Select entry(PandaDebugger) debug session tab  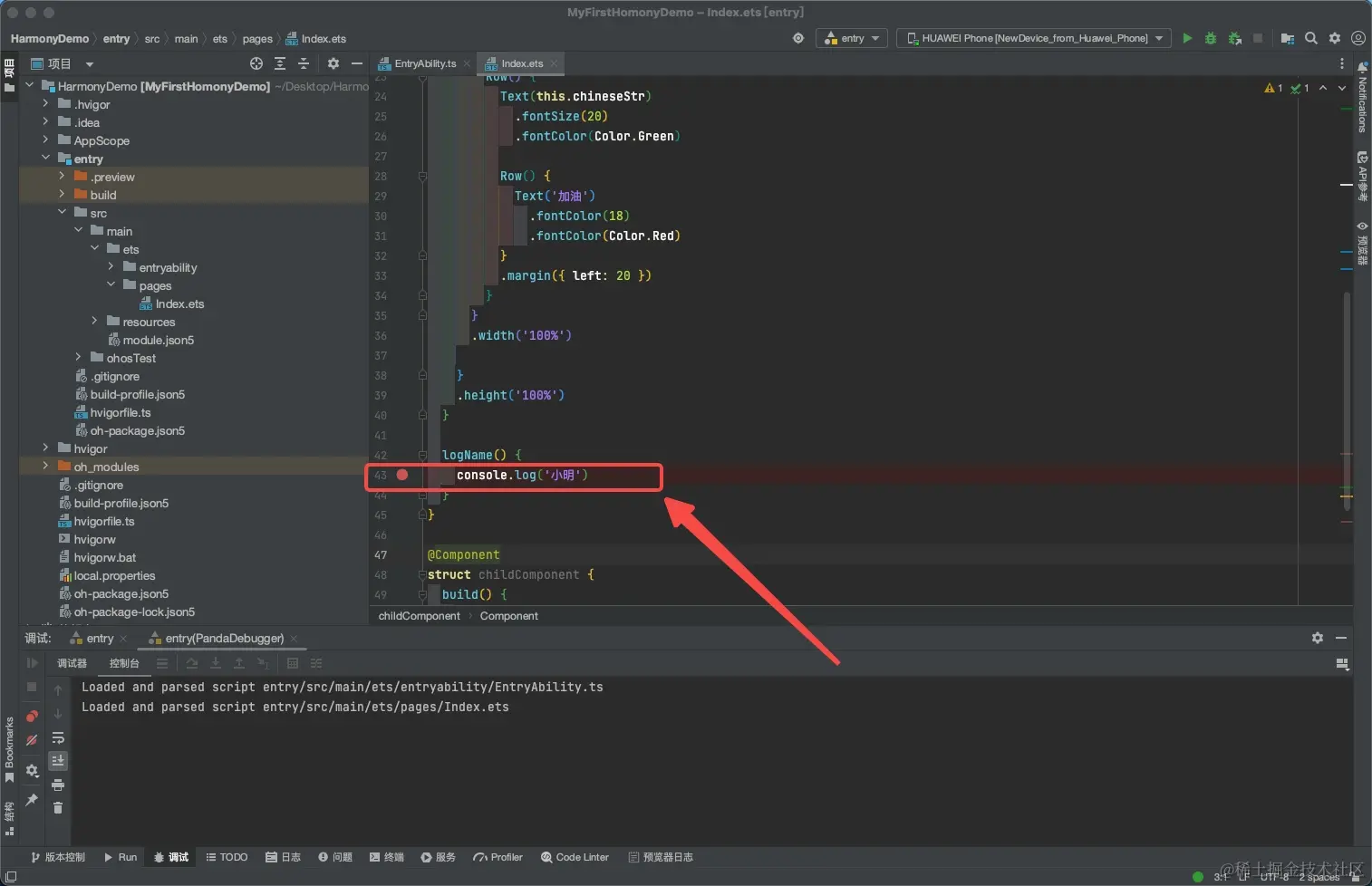[x=224, y=638]
